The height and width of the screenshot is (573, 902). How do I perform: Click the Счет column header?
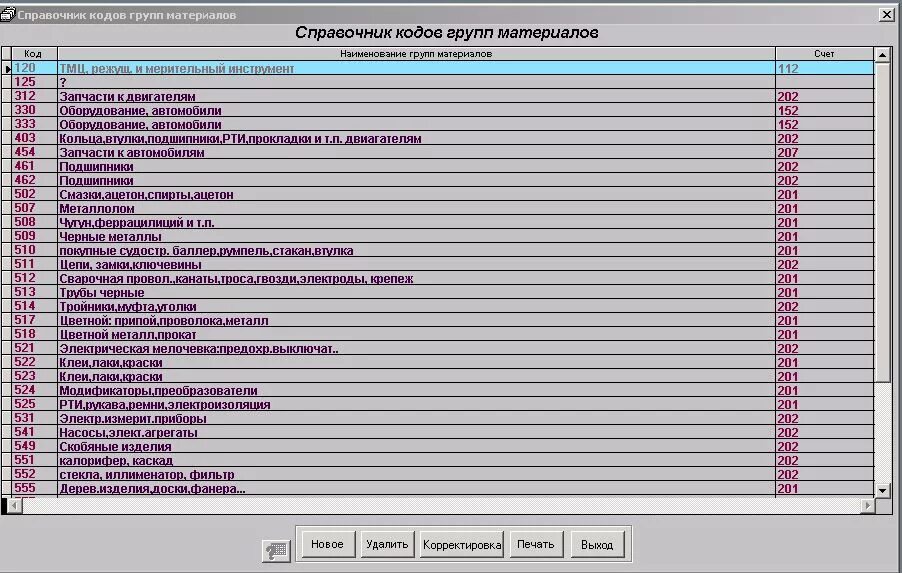pyautogui.click(x=824, y=54)
